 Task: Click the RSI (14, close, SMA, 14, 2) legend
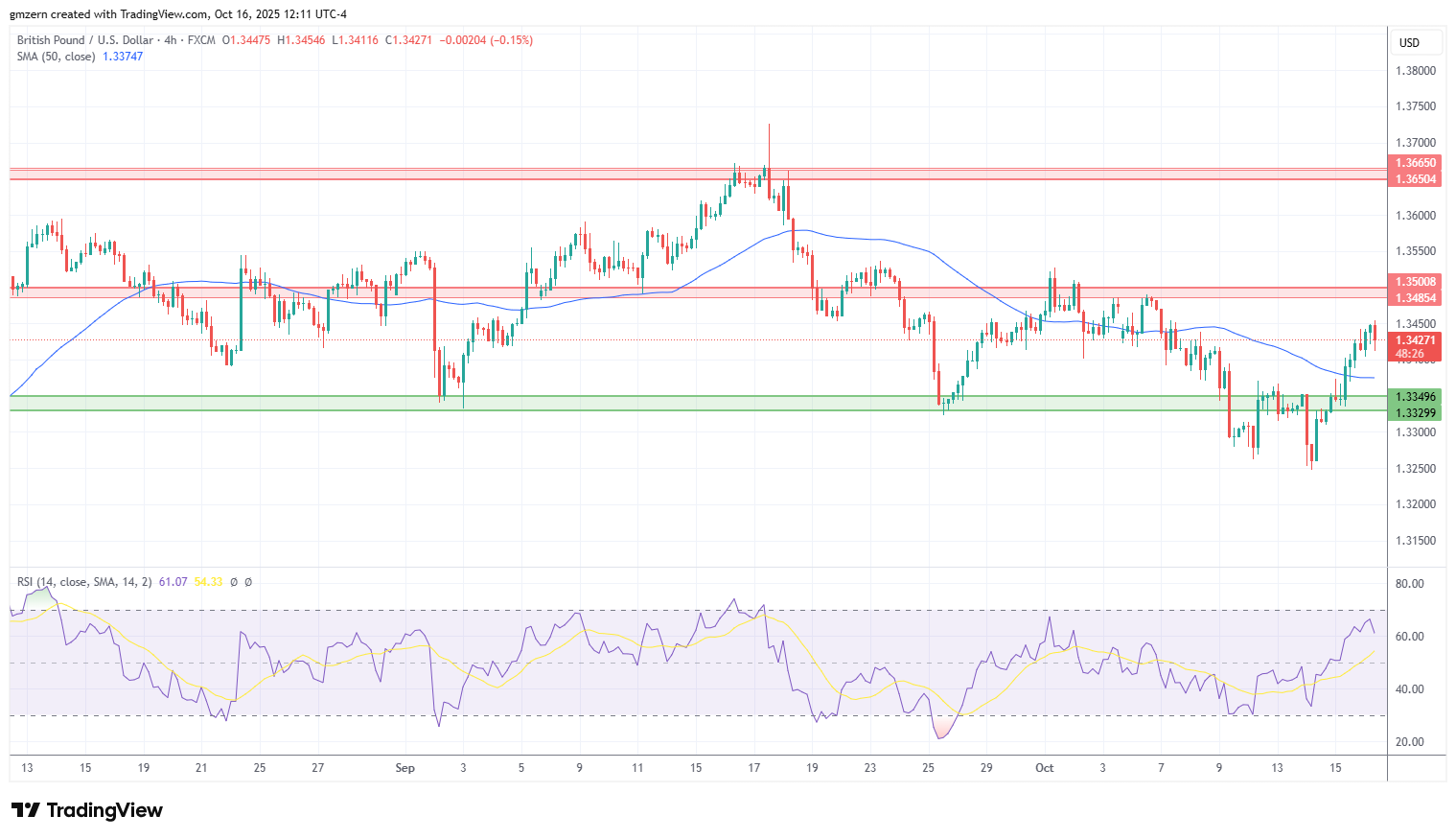pyautogui.click(x=84, y=582)
